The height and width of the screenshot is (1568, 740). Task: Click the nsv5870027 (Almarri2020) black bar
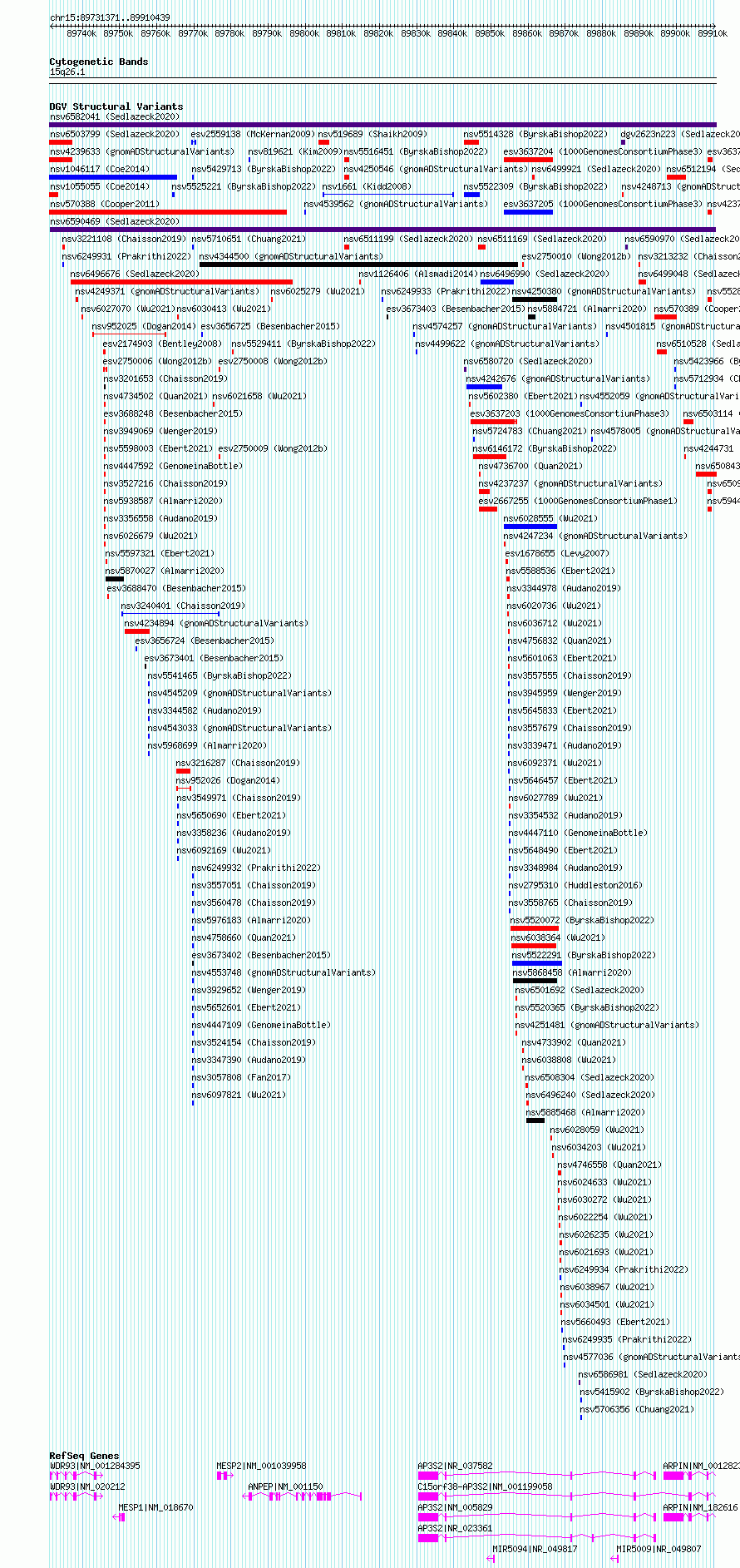tap(115, 579)
